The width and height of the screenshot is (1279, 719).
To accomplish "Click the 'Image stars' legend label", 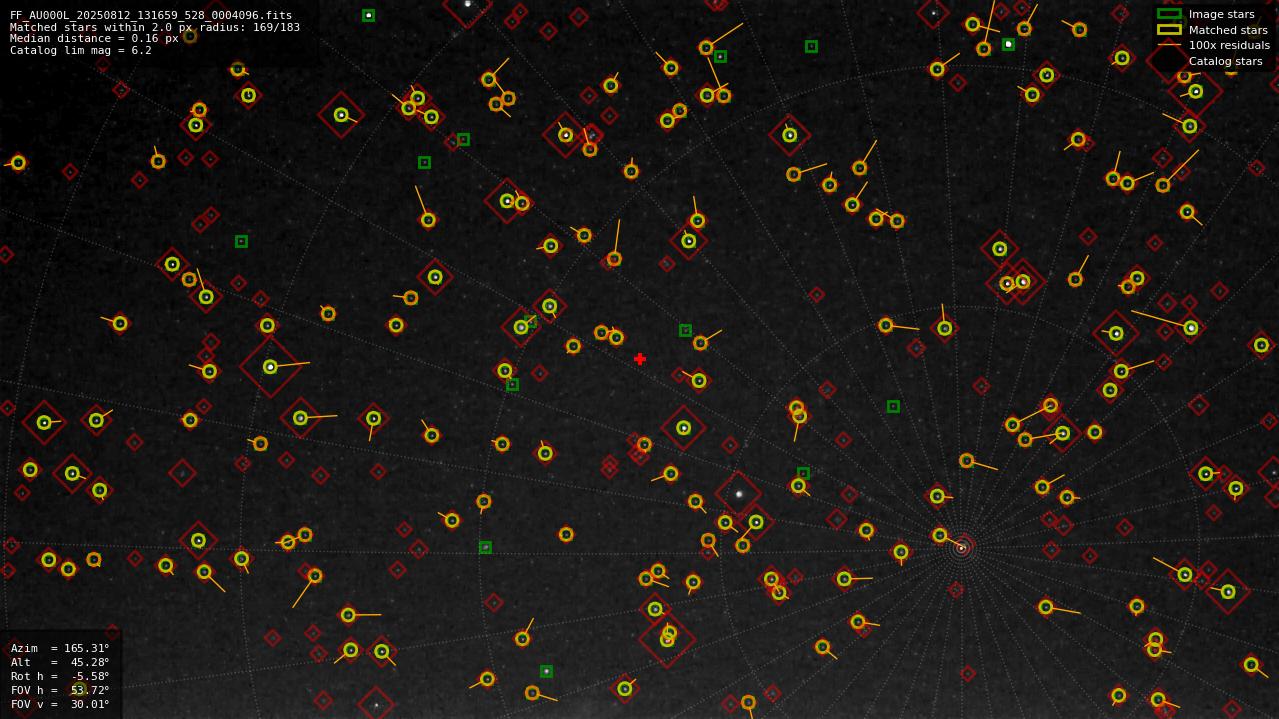I will [x=1221, y=14].
